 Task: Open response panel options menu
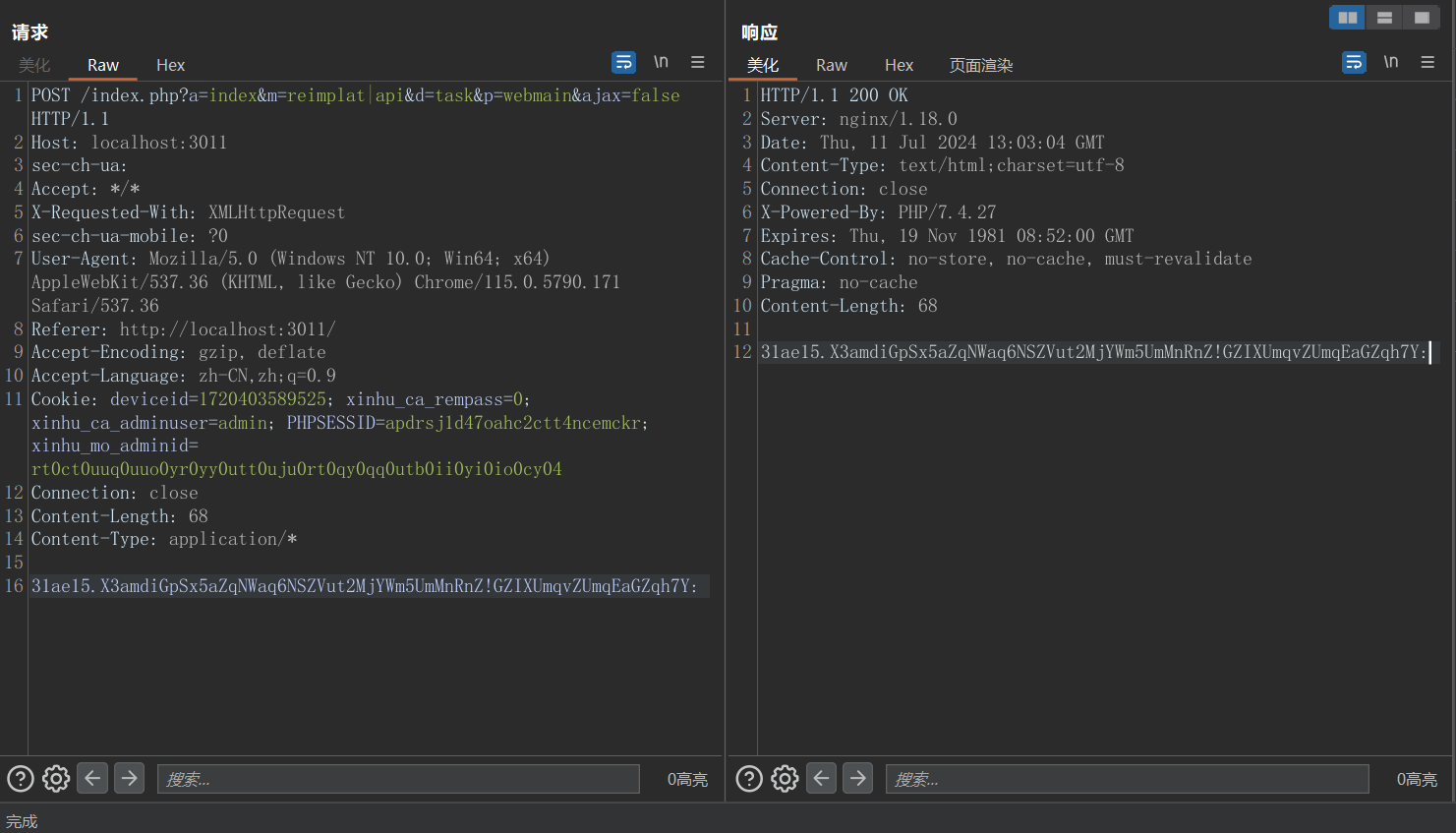coord(1427,63)
